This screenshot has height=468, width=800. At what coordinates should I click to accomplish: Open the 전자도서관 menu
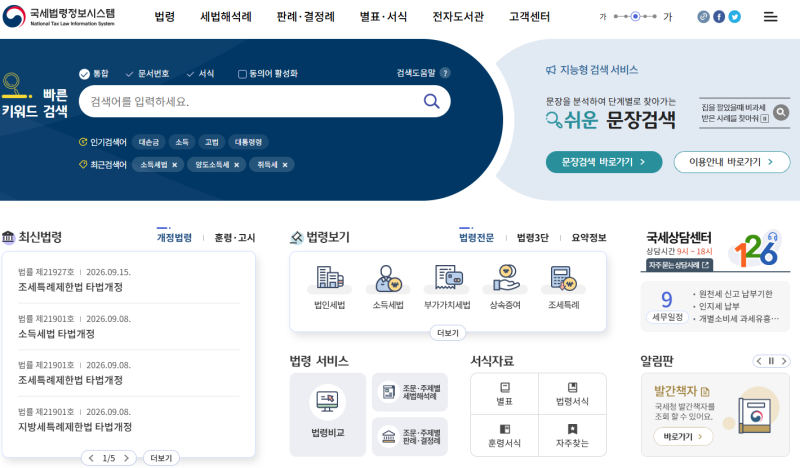(458, 17)
